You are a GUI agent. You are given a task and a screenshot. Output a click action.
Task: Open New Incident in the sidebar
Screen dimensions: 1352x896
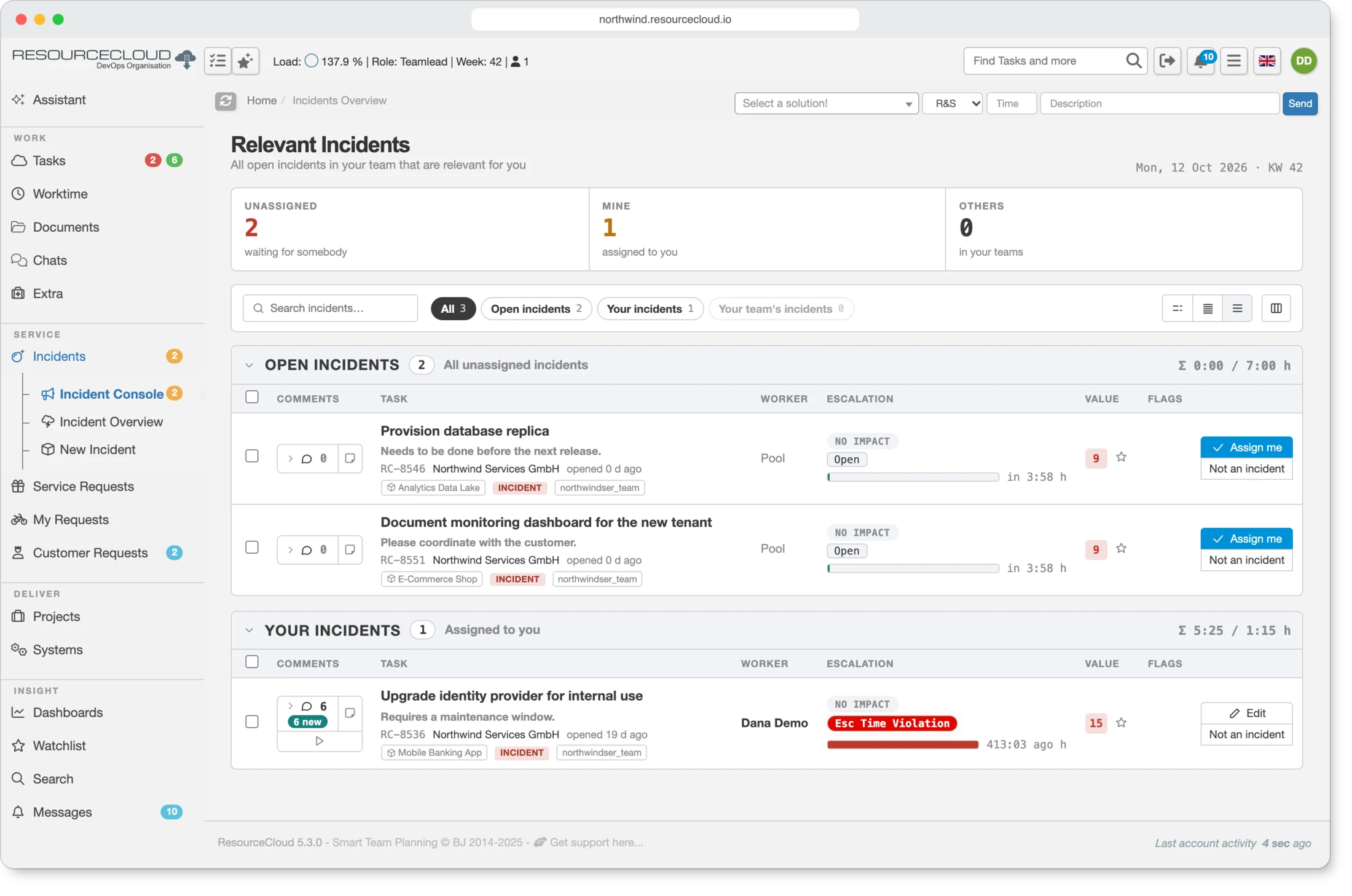tap(97, 449)
